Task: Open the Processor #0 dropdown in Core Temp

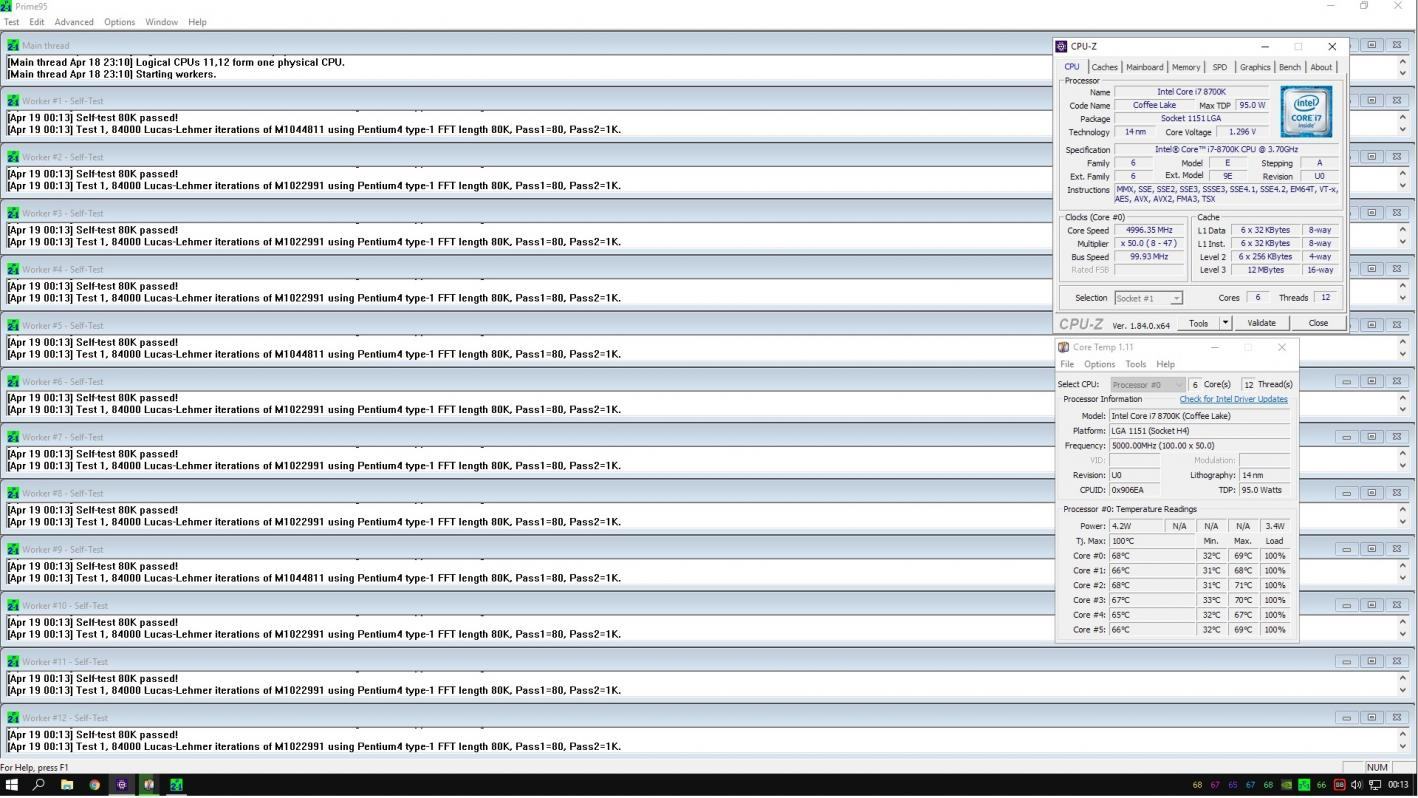Action: (x=1148, y=384)
